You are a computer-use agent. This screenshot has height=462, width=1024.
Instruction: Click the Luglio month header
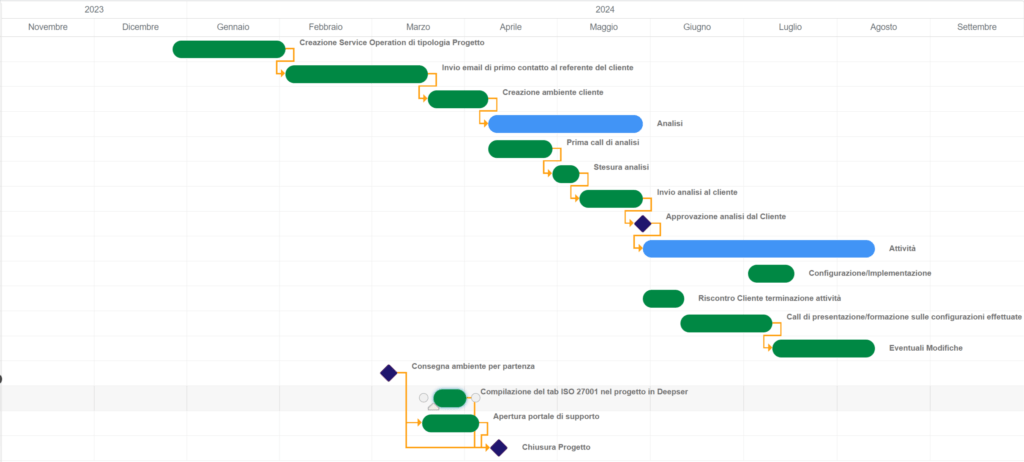coord(790,27)
